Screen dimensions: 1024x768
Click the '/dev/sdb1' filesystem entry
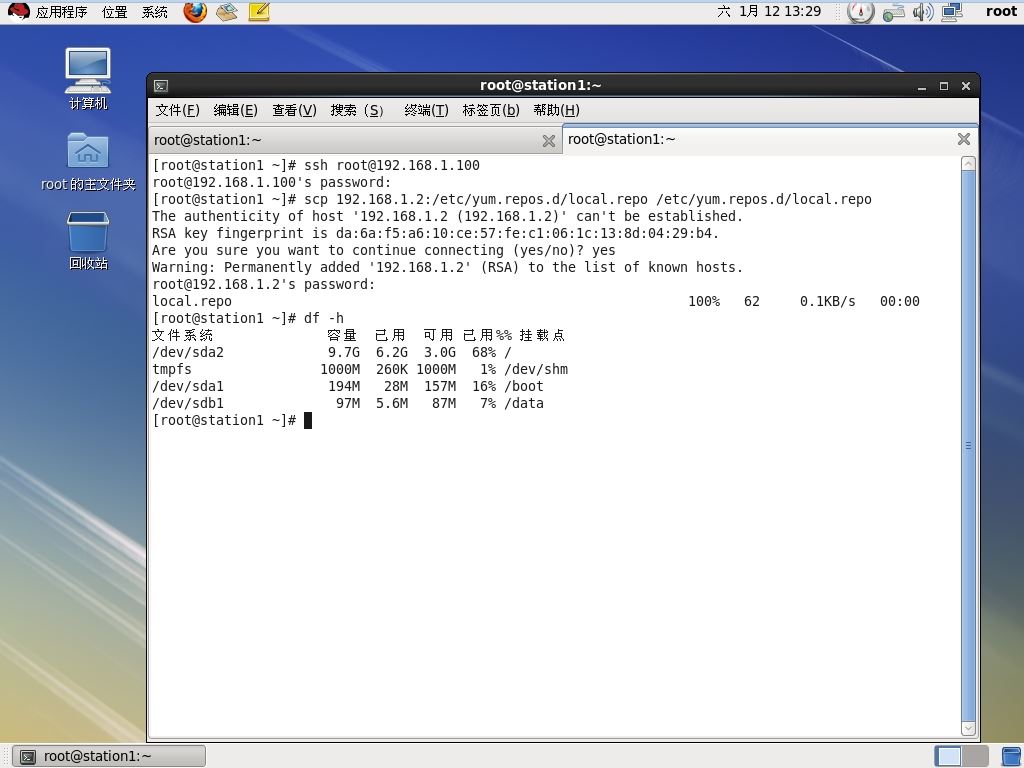(x=188, y=404)
